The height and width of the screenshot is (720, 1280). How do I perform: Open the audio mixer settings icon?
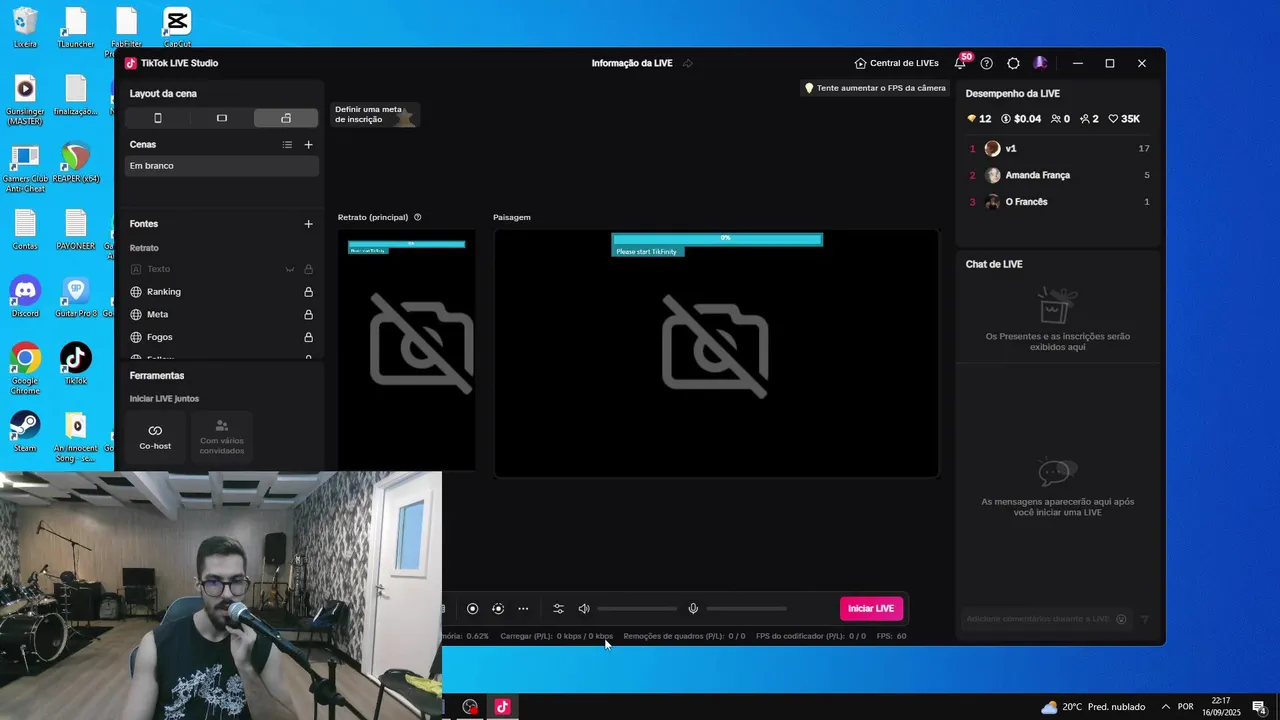pyautogui.click(x=558, y=609)
